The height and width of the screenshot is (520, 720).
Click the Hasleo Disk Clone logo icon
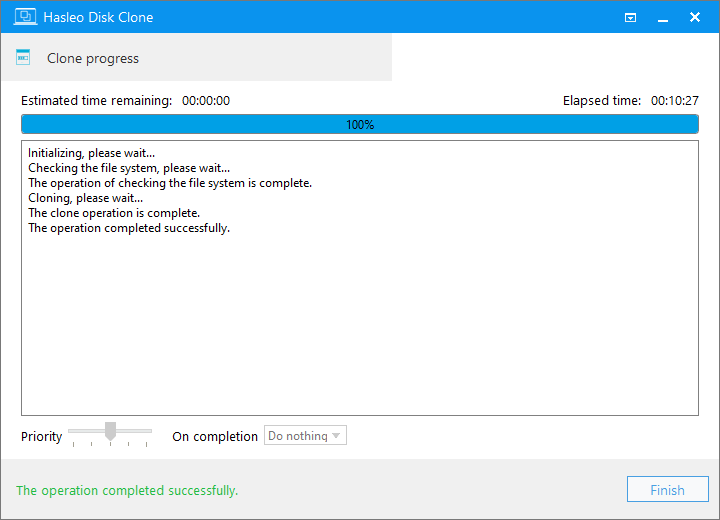point(25,17)
